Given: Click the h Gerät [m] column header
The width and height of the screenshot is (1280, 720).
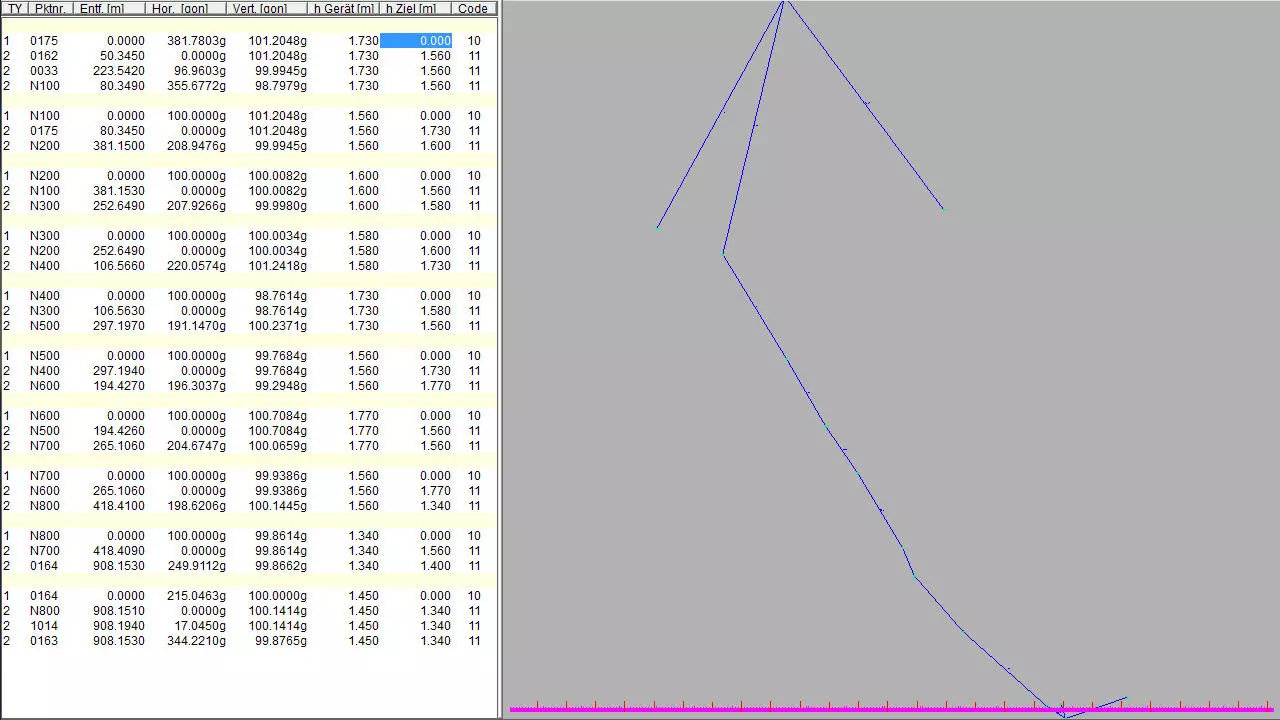Looking at the screenshot, I should 344,8.
